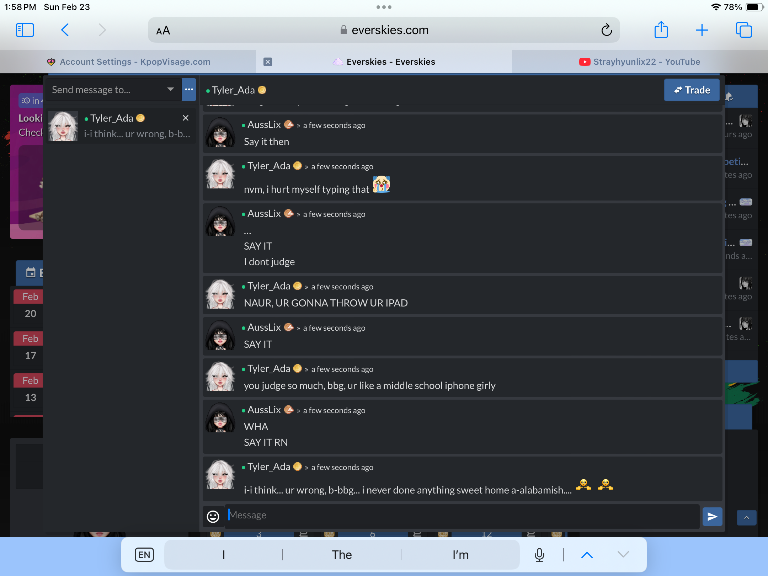Show the Safari tab overview

(744, 30)
